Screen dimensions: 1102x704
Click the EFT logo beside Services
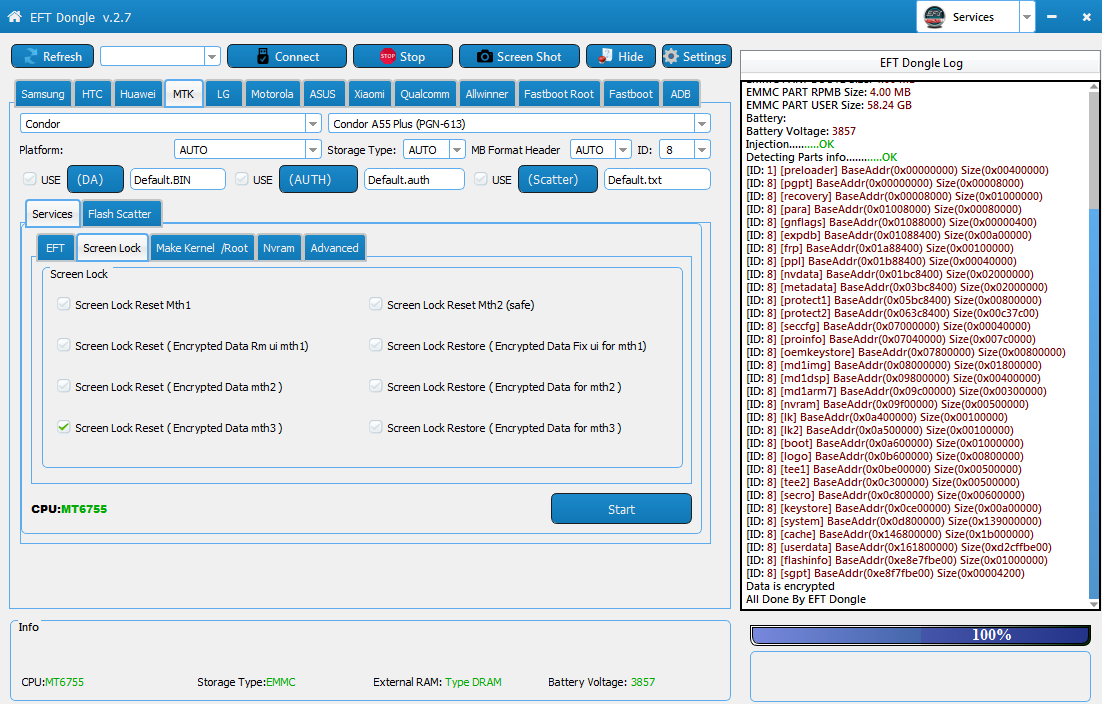tap(934, 16)
